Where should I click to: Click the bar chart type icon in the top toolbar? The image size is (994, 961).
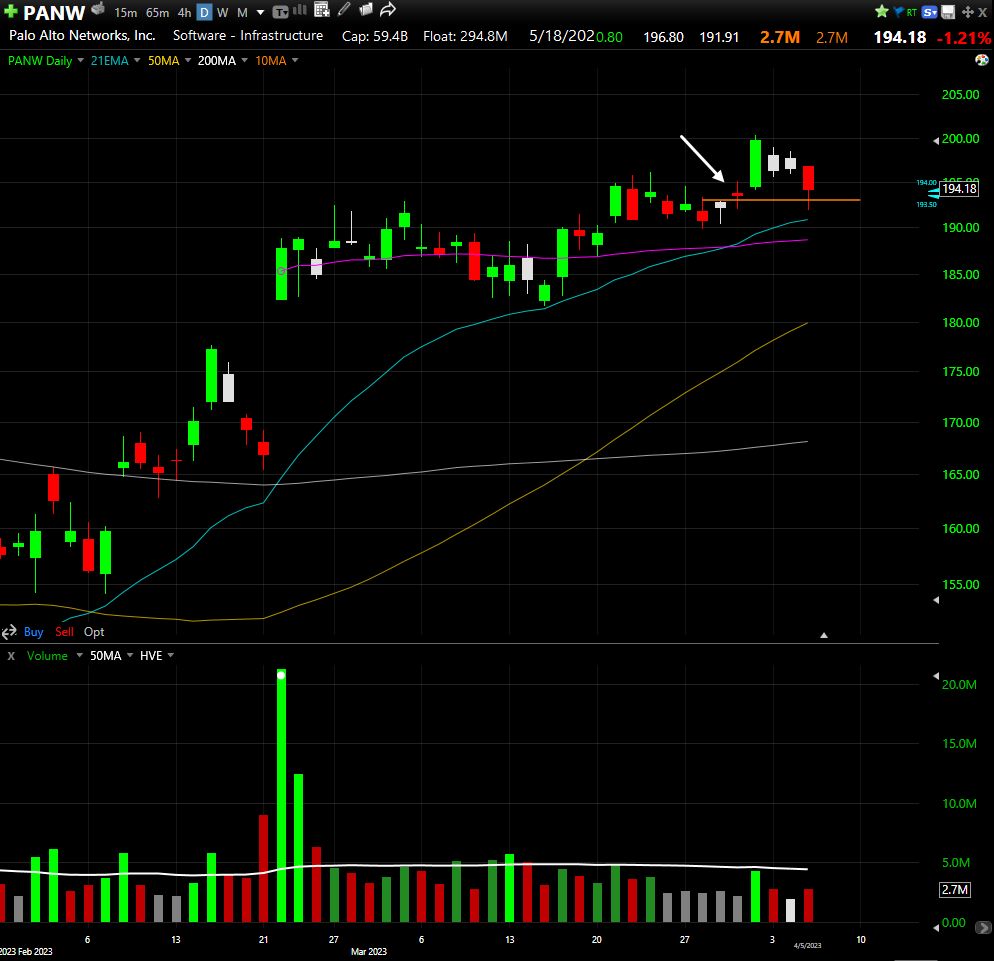pyautogui.click(x=300, y=10)
